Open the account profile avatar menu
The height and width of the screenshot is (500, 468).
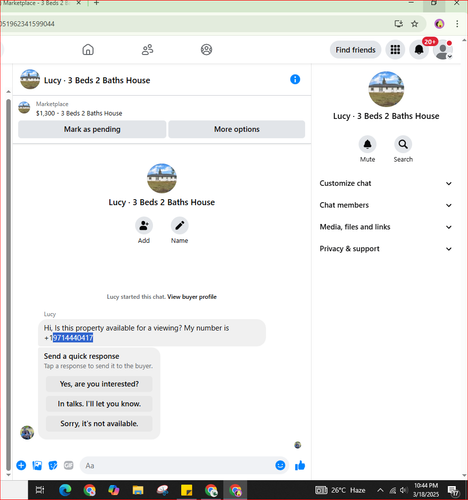(443, 50)
